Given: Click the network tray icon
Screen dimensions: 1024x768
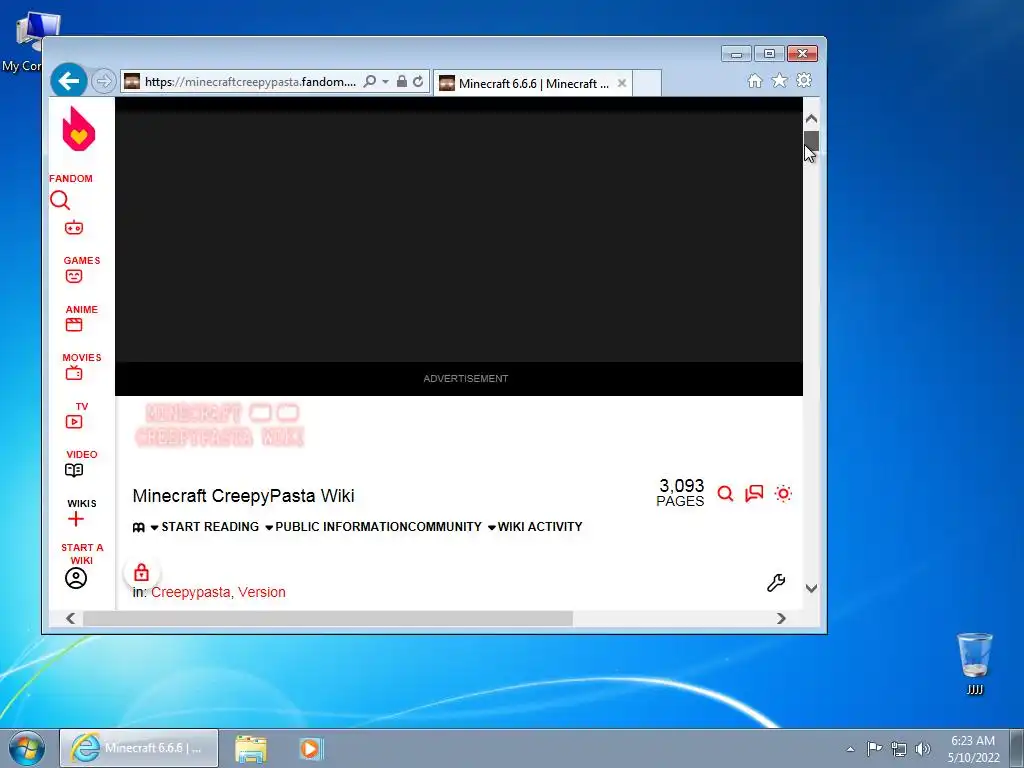Looking at the screenshot, I should tap(899, 749).
